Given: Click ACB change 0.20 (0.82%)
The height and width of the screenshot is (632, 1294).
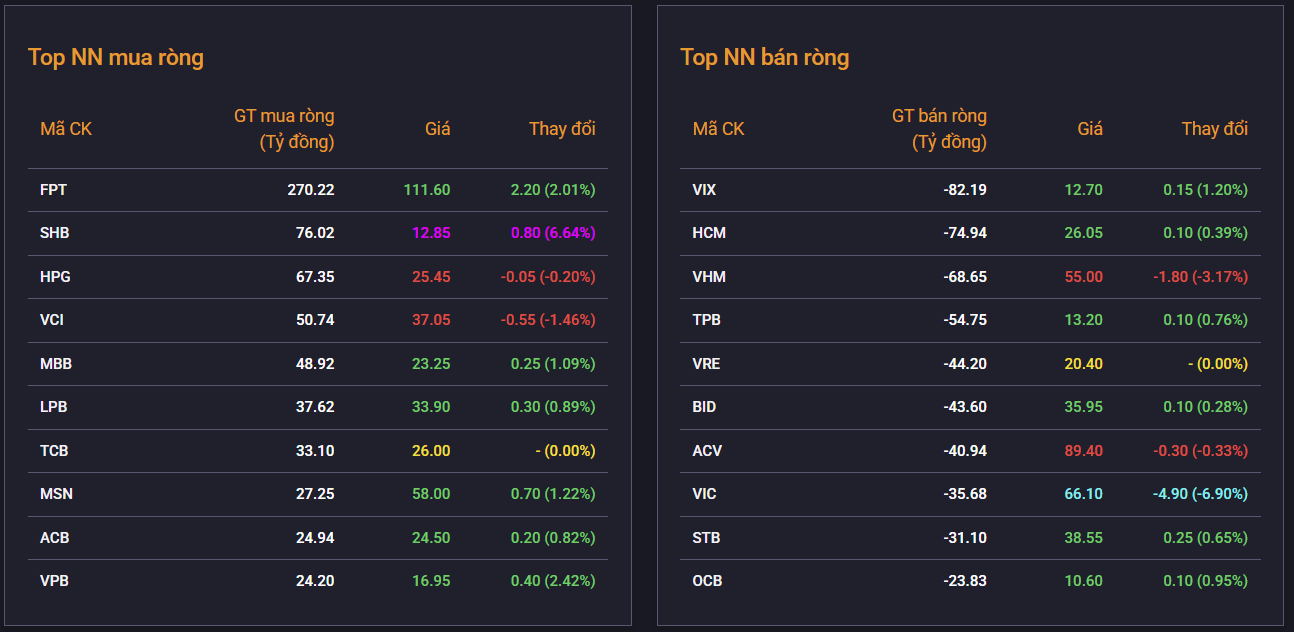Looking at the screenshot, I should tap(553, 538).
